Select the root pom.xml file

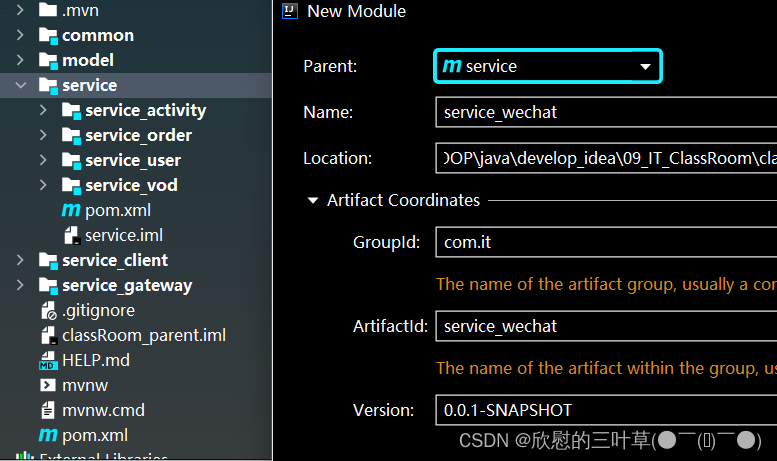point(136,435)
